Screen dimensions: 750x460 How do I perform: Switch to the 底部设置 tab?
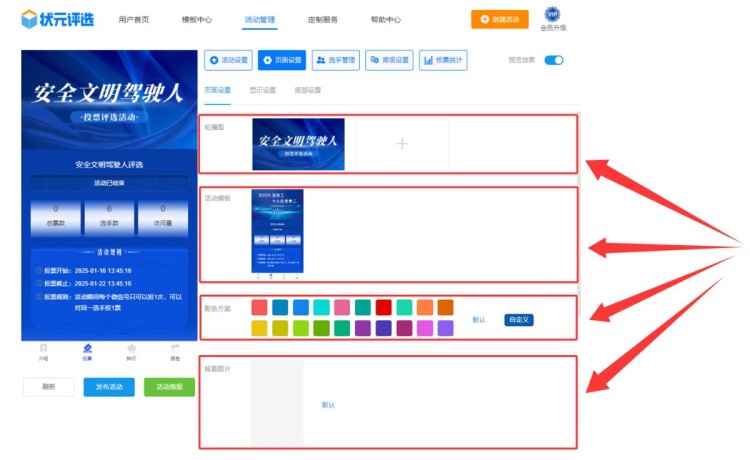click(x=307, y=90)
